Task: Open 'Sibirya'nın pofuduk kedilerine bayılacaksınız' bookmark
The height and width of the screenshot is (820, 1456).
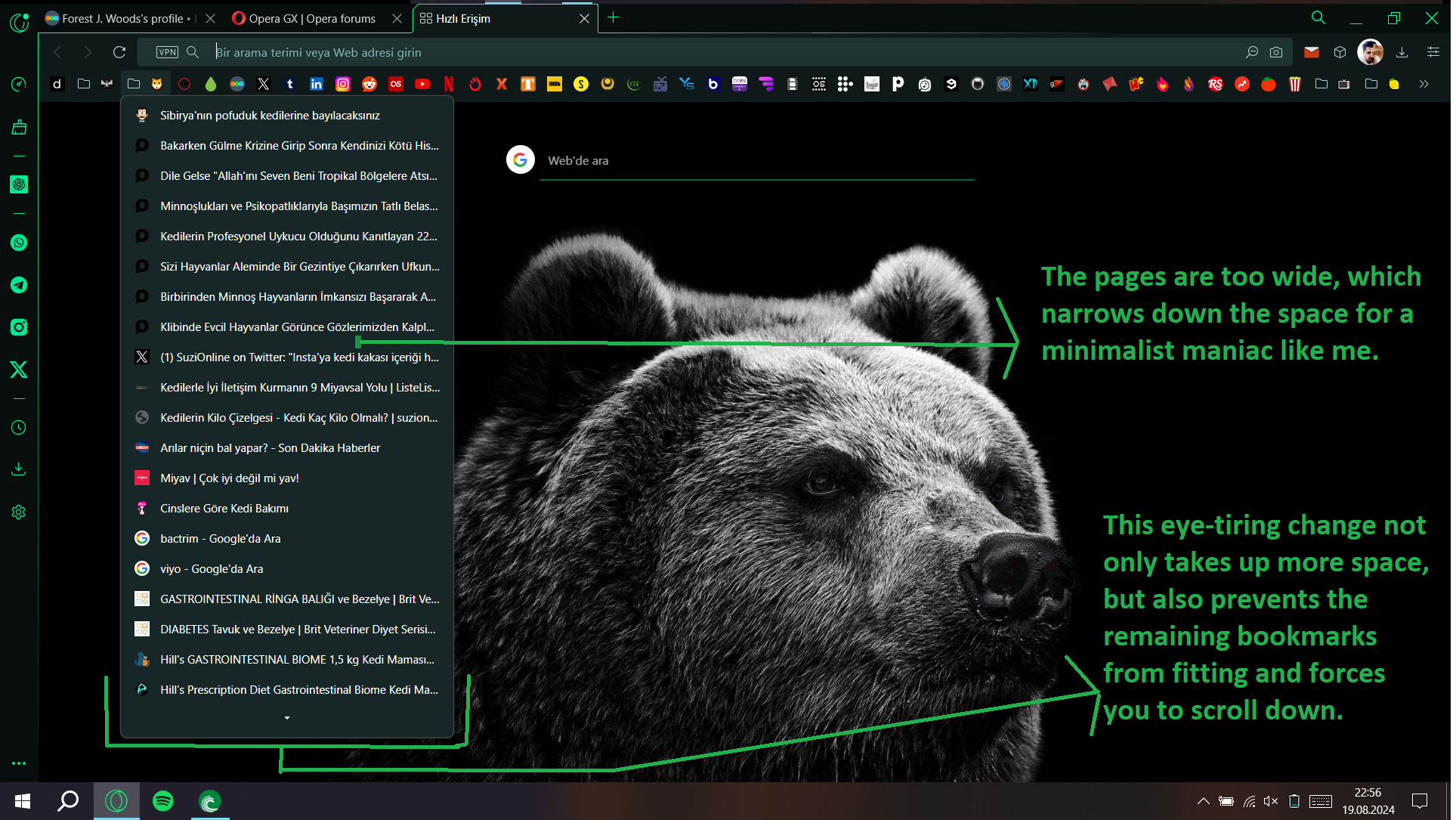Action: [287, 116]
